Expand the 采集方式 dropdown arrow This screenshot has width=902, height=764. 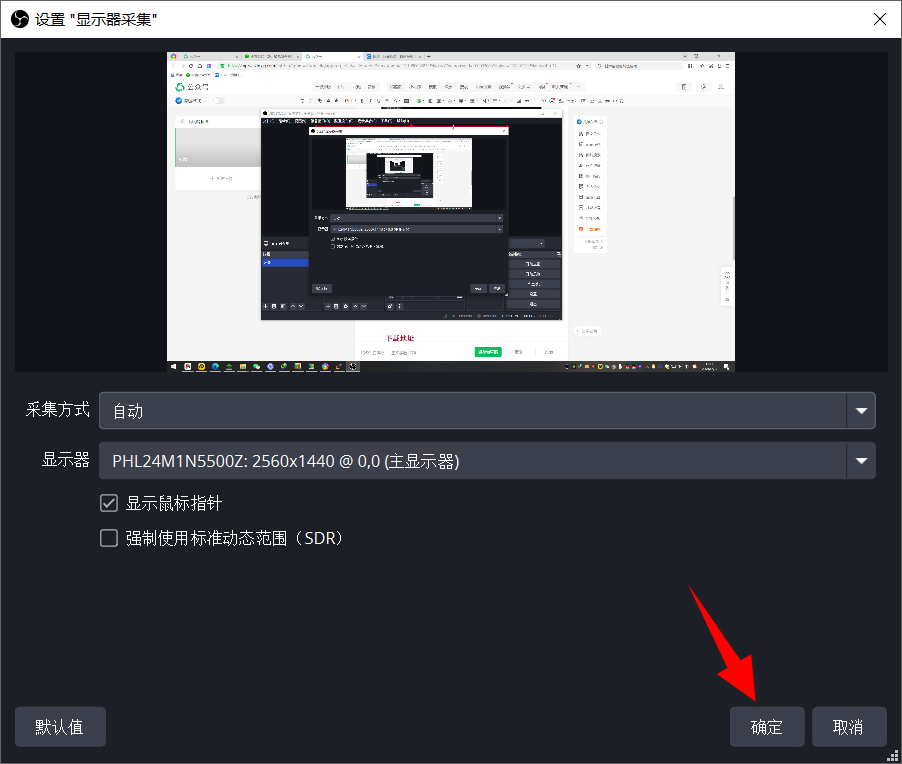click(x=860, y=410)
